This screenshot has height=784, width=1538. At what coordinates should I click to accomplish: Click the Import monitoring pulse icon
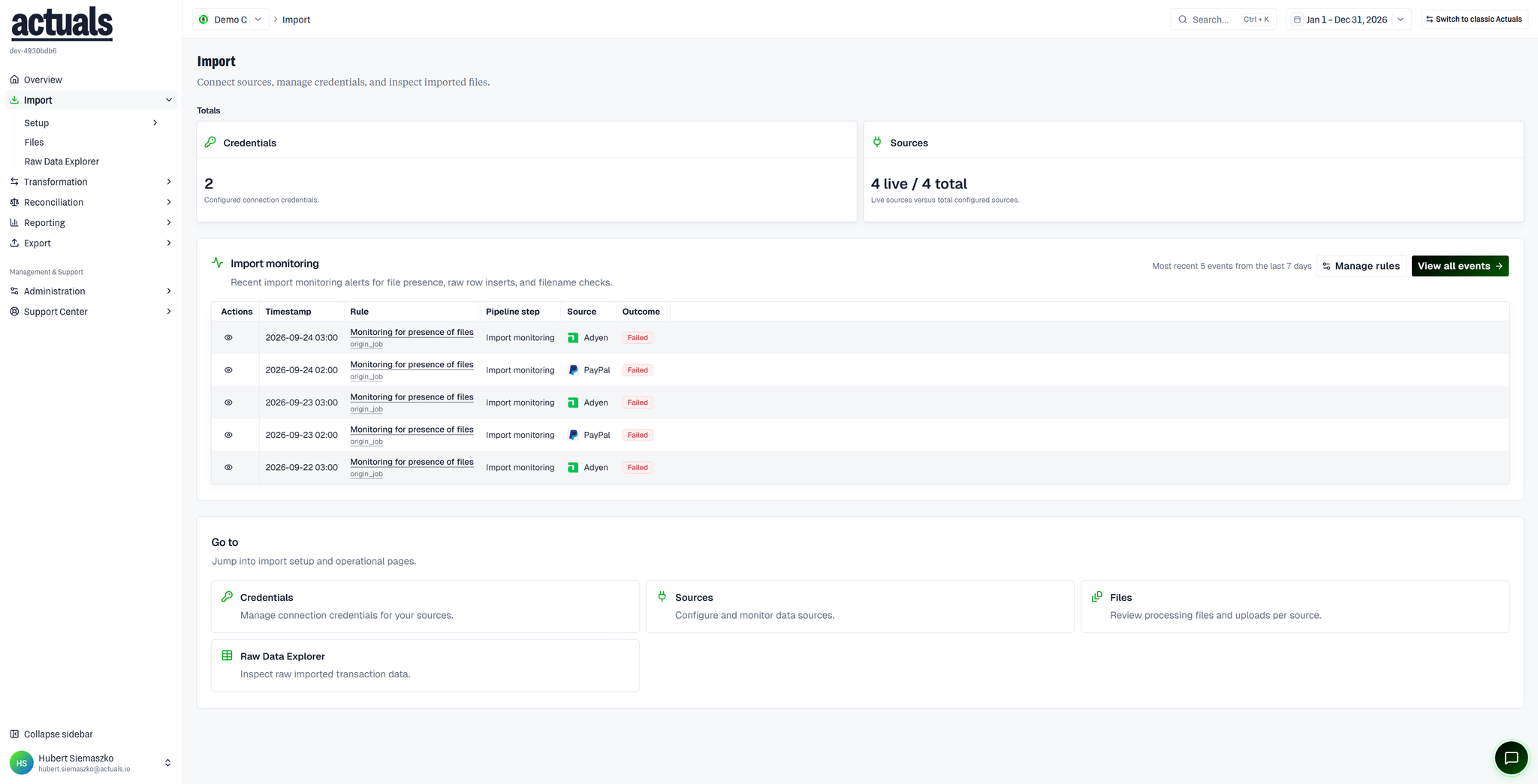[218, 263]
